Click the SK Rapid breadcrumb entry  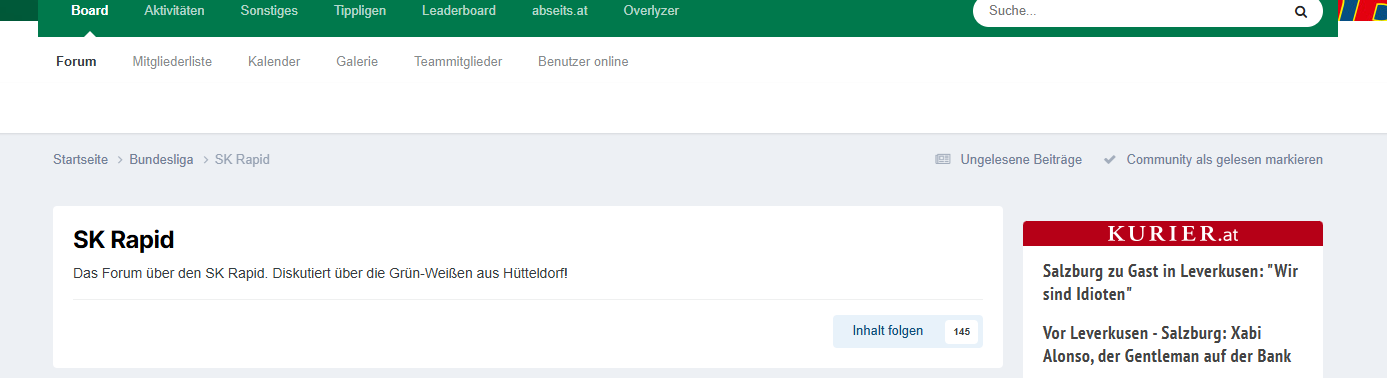(x=242, y=159)
